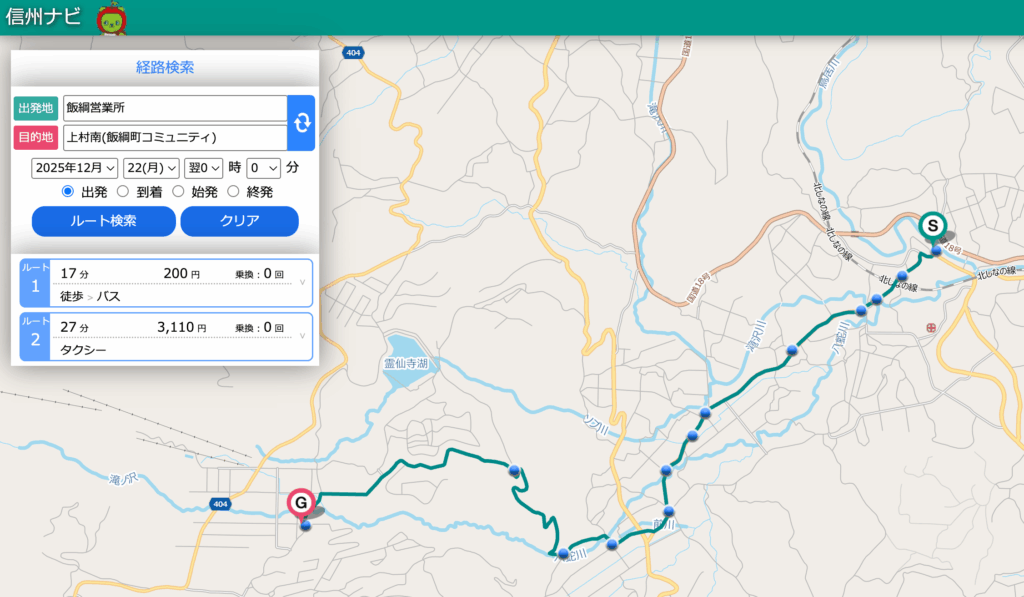Click the green S start marker
The height and width of the screenshot is (597, 1024).
tap(932, 226)
